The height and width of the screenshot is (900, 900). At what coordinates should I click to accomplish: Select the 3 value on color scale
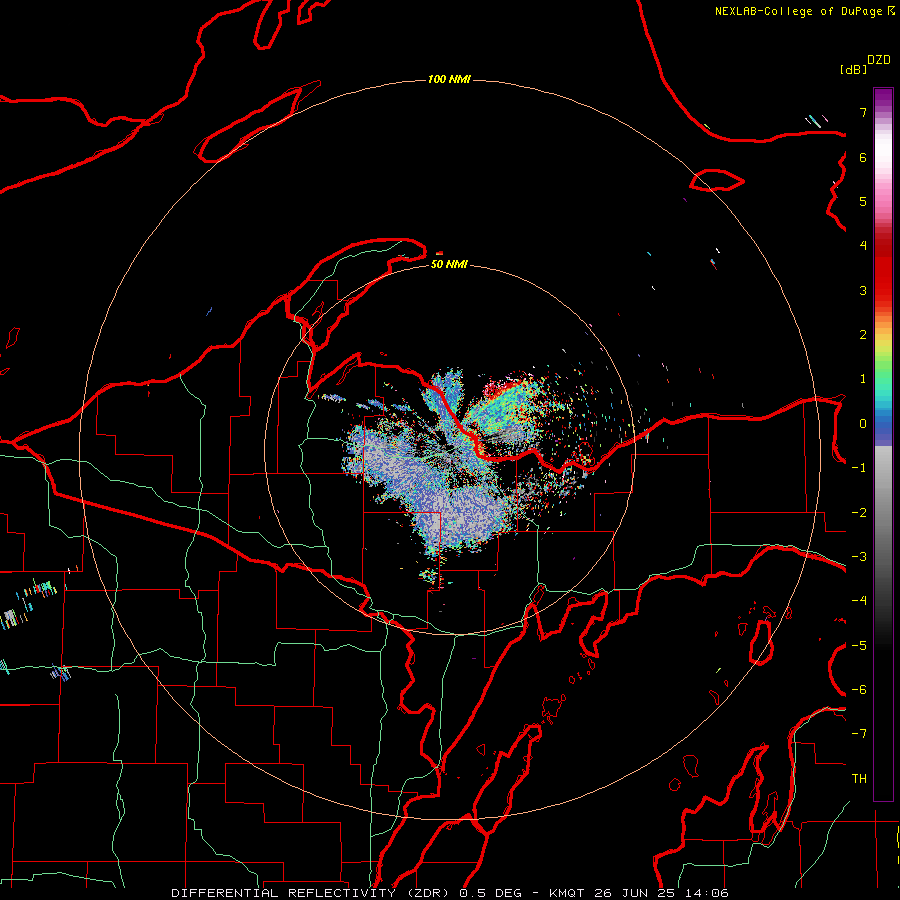pos(863,290)
